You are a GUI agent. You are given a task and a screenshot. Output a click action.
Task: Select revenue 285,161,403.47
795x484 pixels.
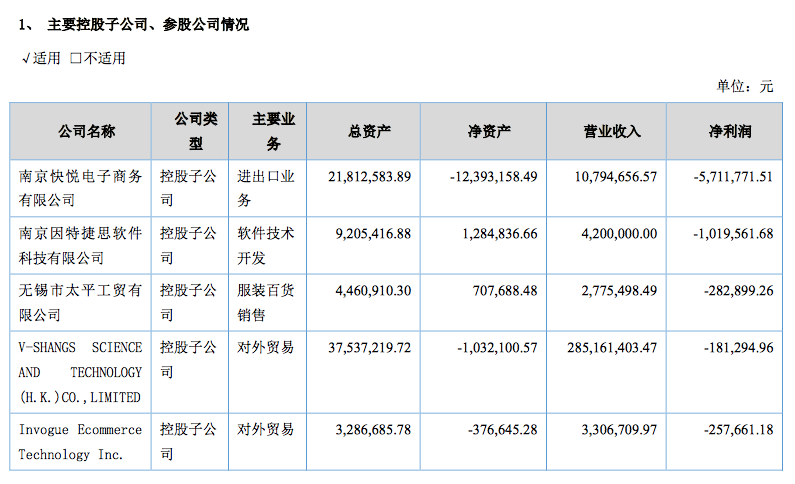click(x=612, y=348)
